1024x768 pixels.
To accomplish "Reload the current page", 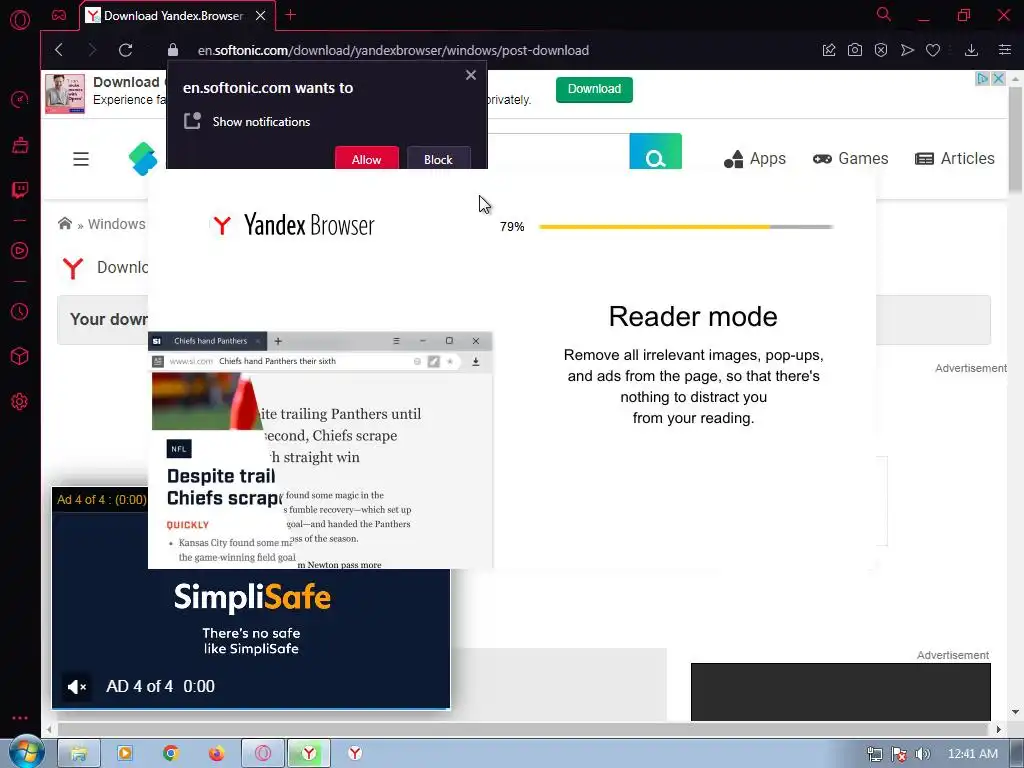I will point(126,50).
